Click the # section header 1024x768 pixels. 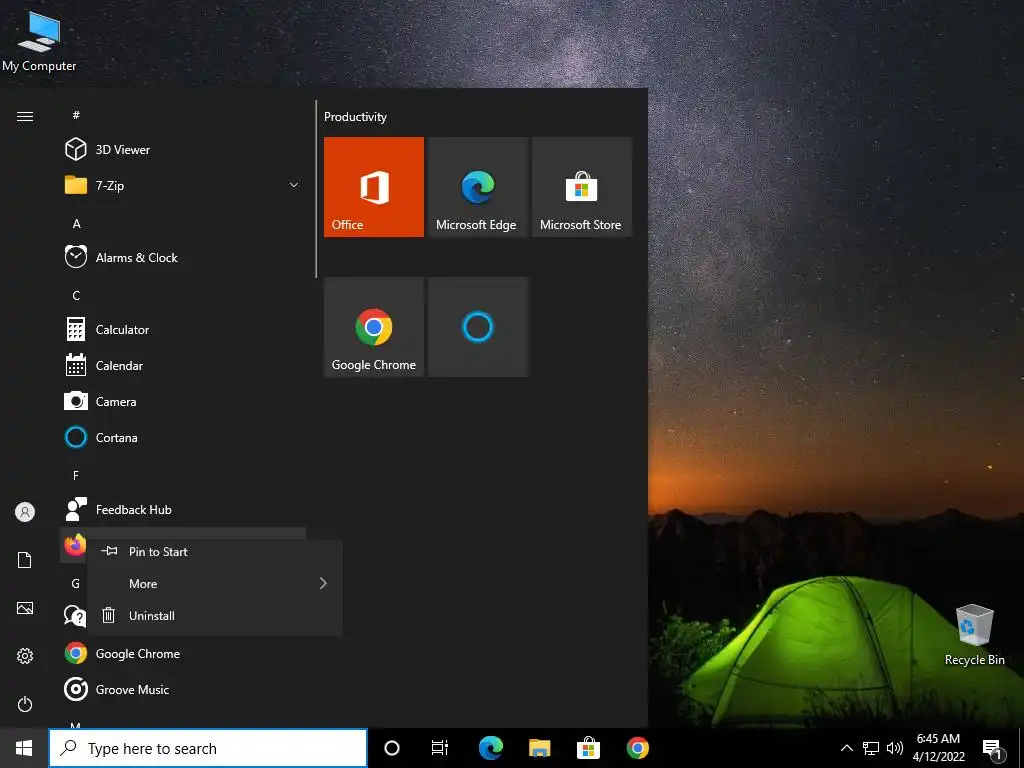pyautogui.click(x=76, y=115)
